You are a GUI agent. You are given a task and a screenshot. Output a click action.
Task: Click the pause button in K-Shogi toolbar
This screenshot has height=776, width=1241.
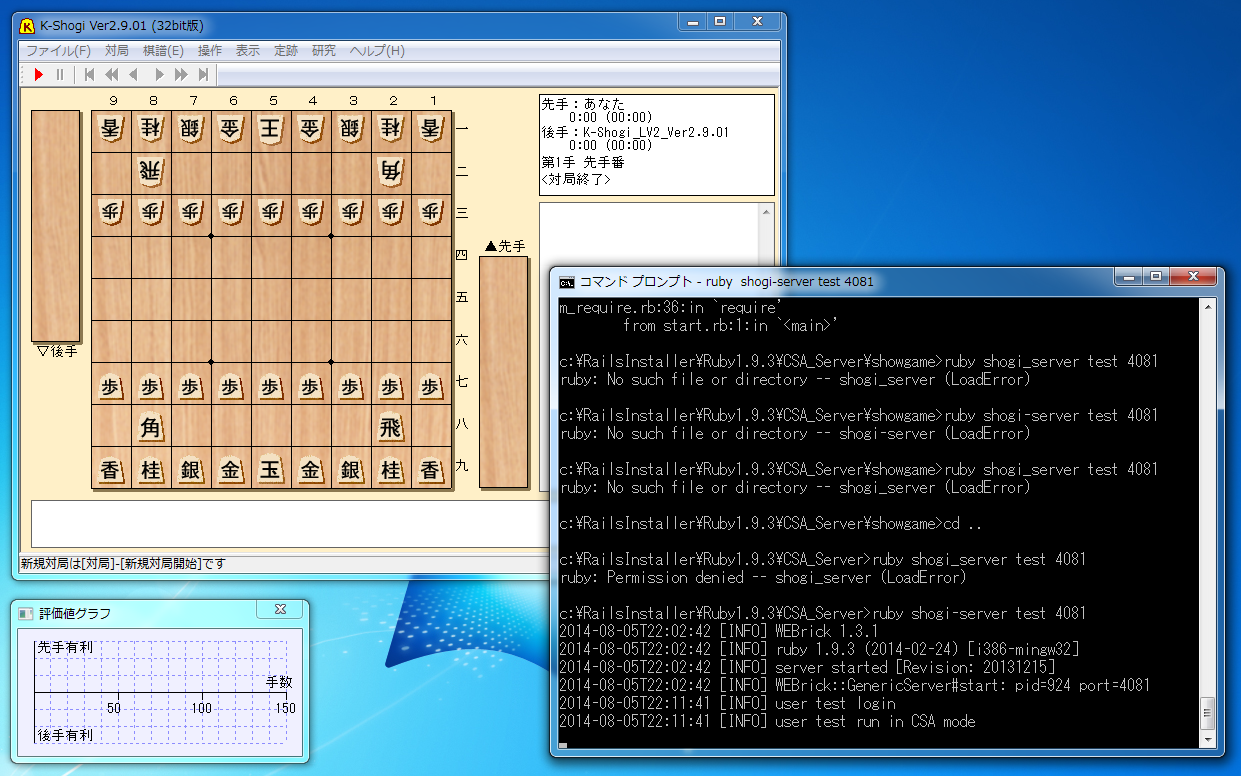pos(60,74)
